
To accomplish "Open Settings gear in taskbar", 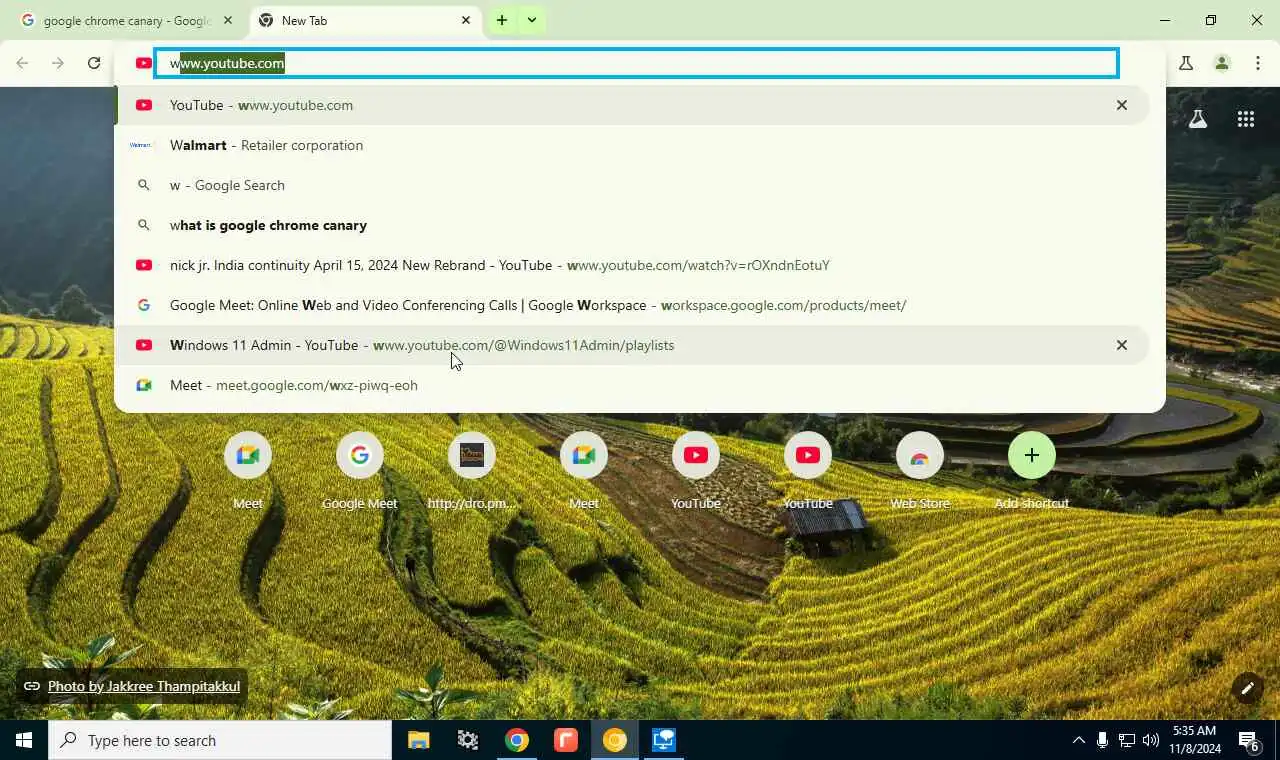I will click(467, 740).
